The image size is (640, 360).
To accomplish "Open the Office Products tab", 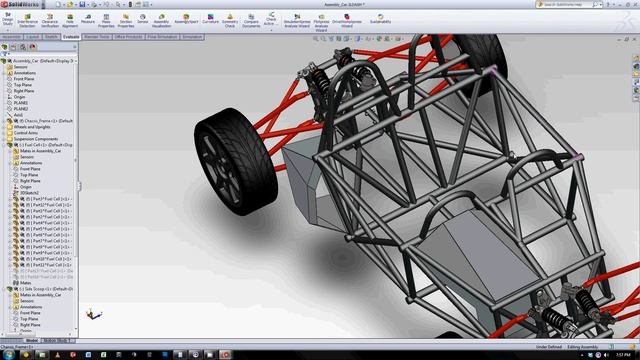I will 128,37.
